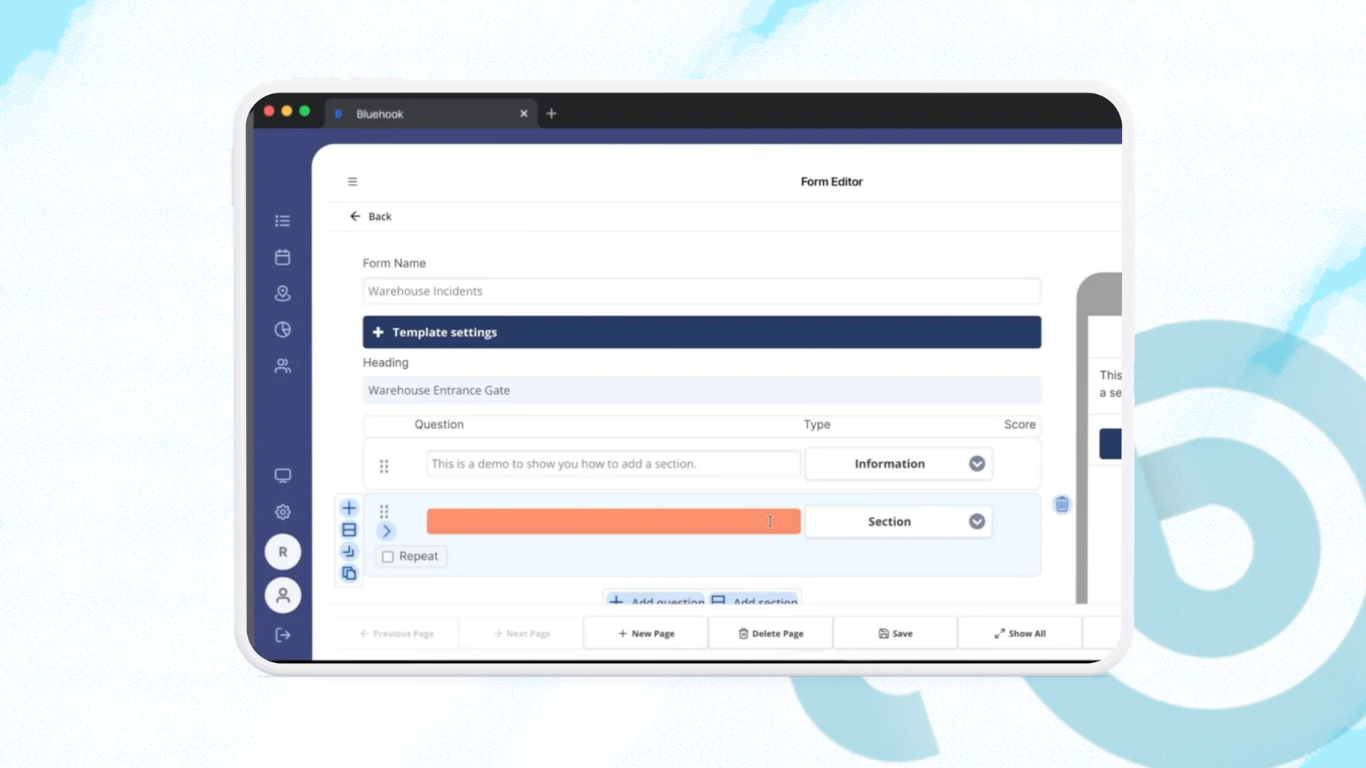The width and height of the screenshot is (1366, 768).
Task: Open the calendar icon in the sidebar
Action: (283, 257)
